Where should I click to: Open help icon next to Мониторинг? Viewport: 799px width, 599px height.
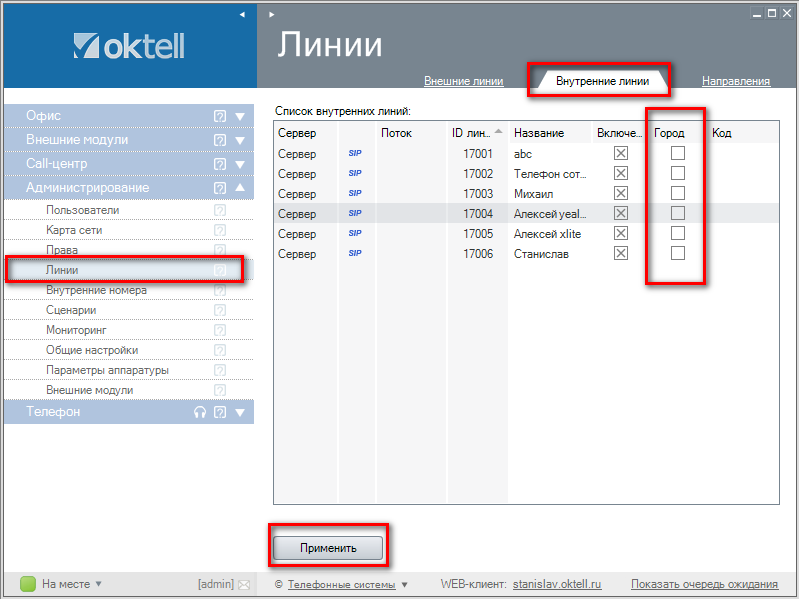click(x=220, y=330)
